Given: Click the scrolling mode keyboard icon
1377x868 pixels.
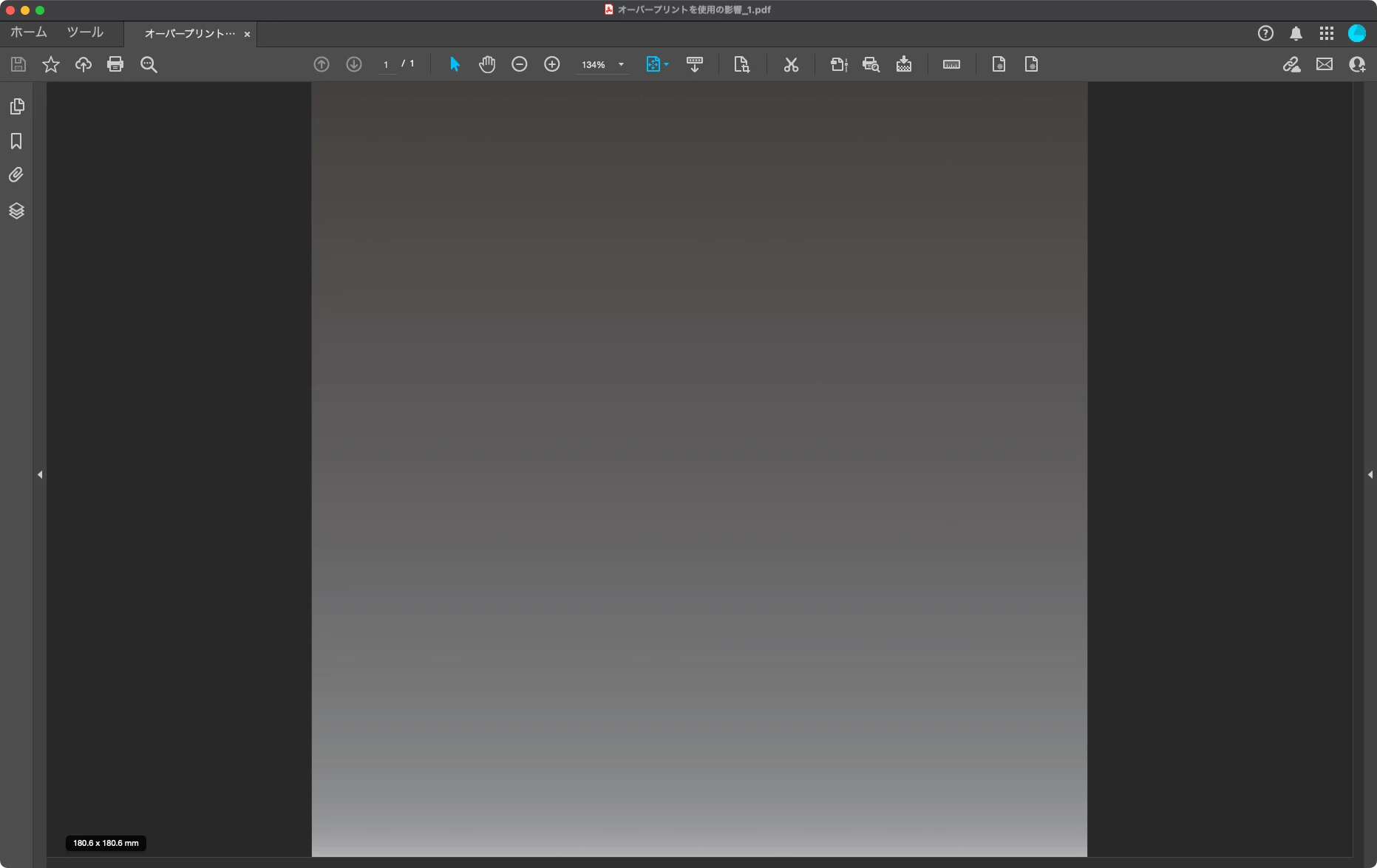Looking at the screenshot, I should 695,65.
